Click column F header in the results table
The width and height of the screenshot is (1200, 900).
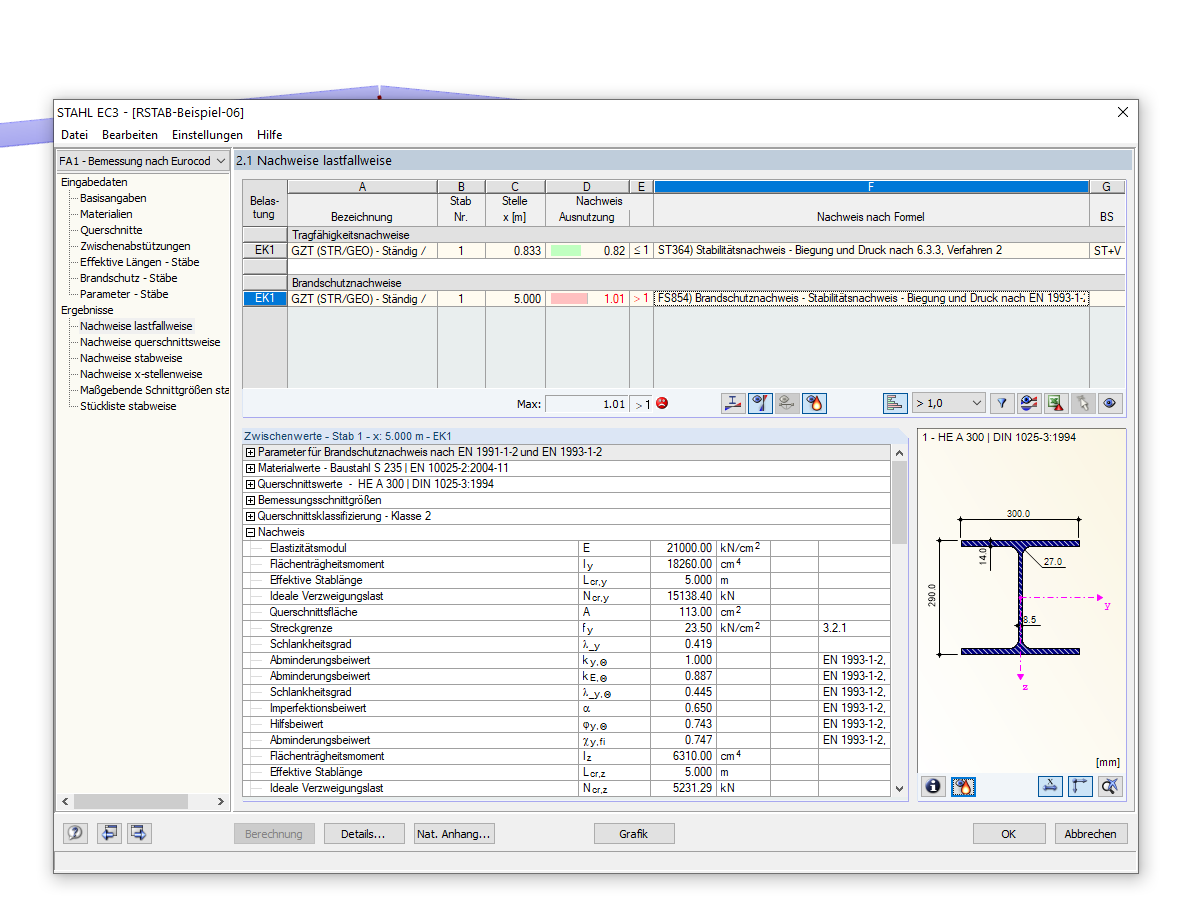point(871,186)
